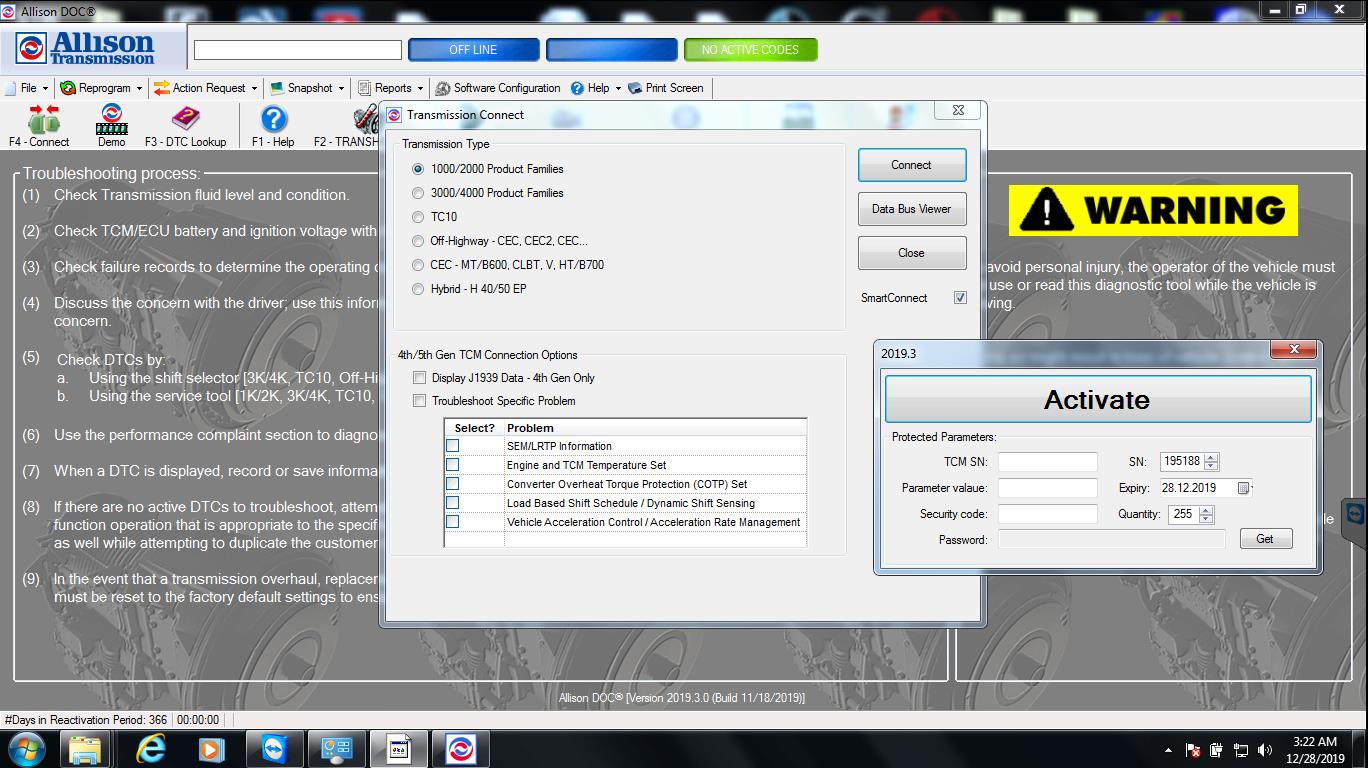This screenshot has height=768, width=1368.
Task: Click the Allison DOC taskbar icon
Action: tap(461, 748)
